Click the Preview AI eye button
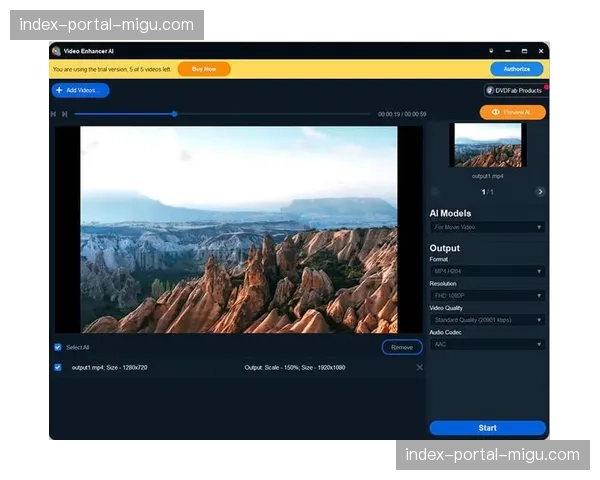 click(x=512, y=112)
